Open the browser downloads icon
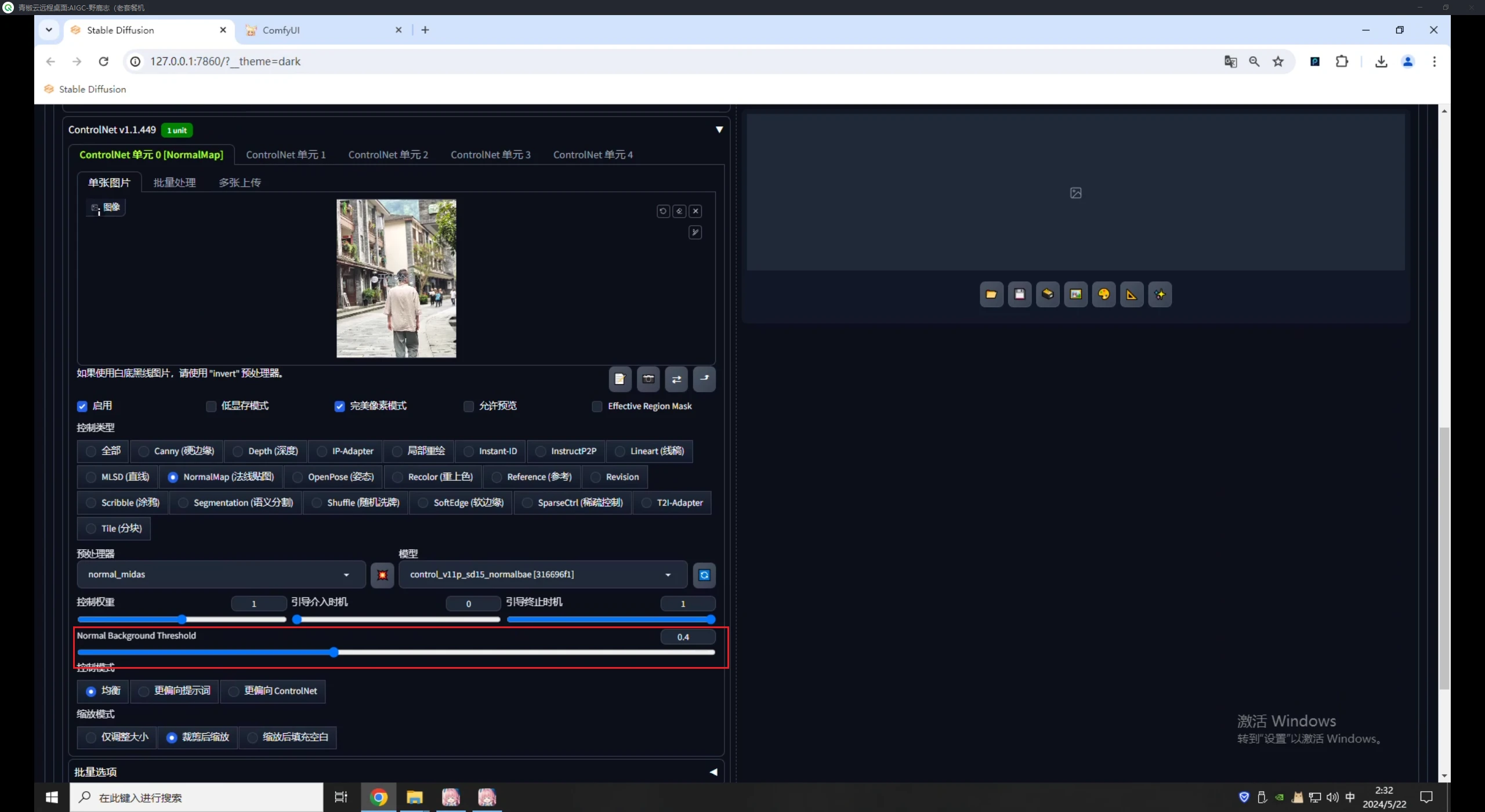Image resolution: width=1485 pixels, height=812 pixels. (x=1381, y=61)
